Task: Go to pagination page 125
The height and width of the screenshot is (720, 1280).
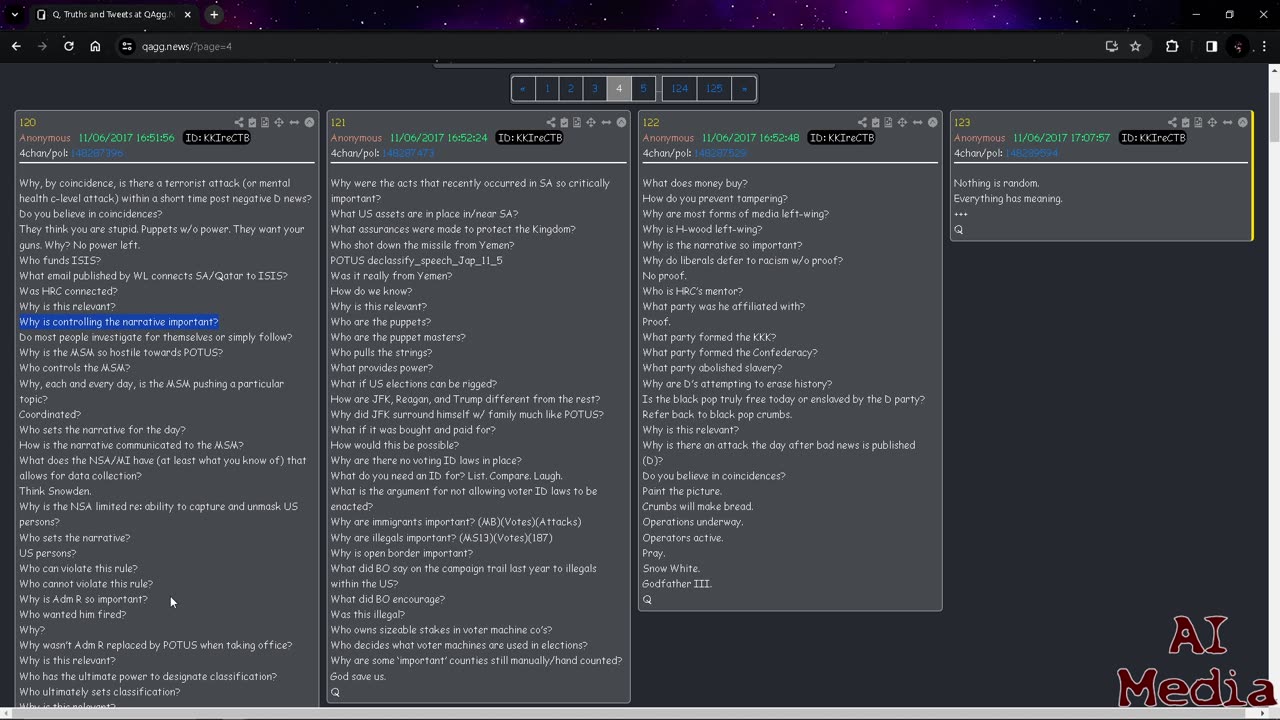Action: coord(714,88)
